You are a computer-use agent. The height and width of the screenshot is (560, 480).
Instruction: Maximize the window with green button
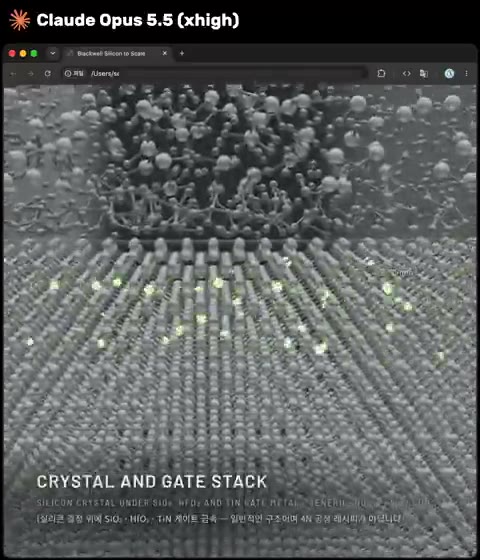point(34,54)
